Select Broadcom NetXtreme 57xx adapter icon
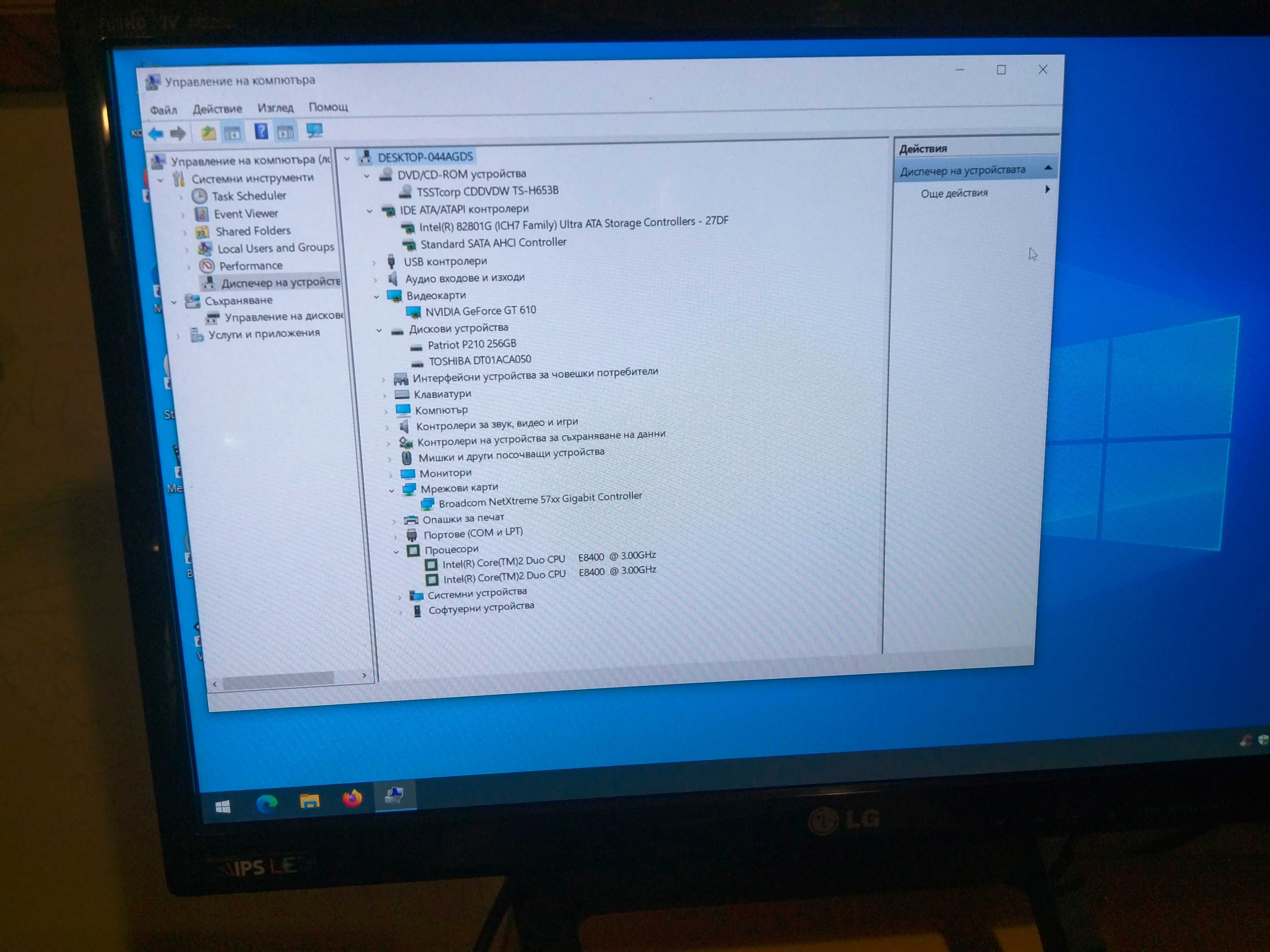 427,504
